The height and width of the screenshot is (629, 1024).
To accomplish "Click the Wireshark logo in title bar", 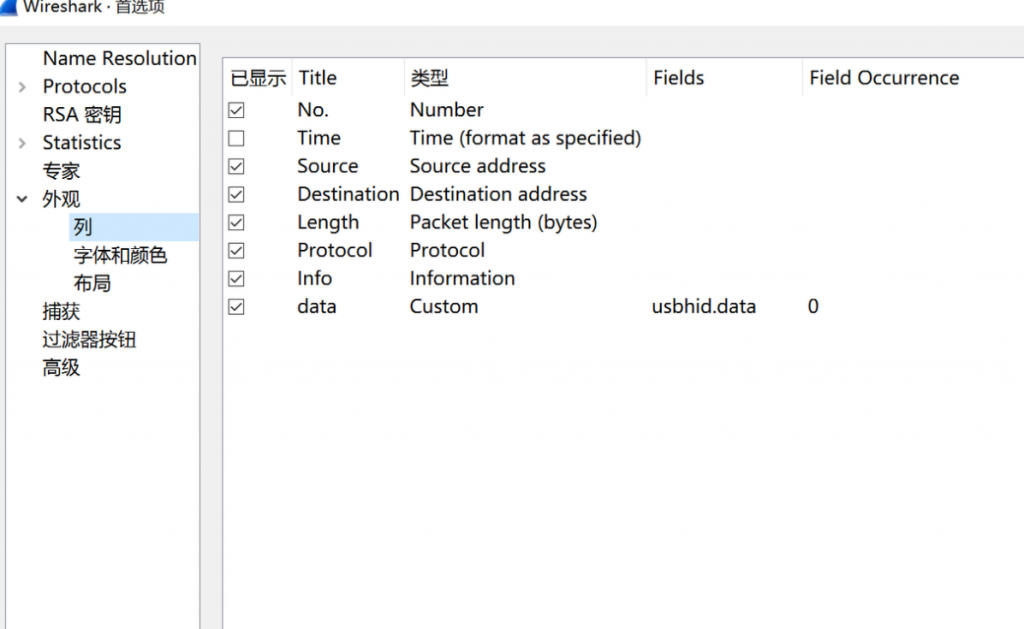I will click(8, 7).
